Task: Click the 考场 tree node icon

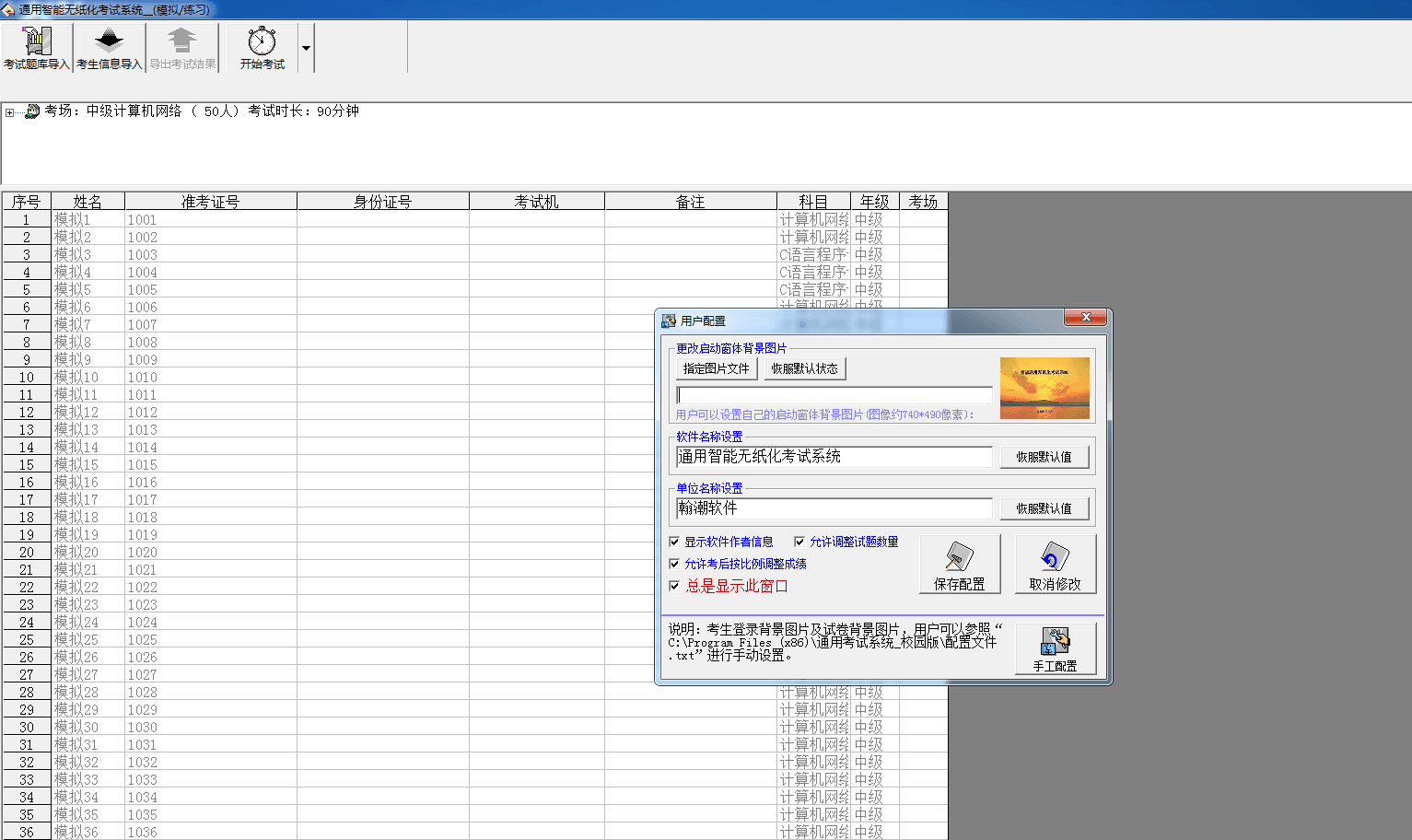Action: (x=32, y=111)
